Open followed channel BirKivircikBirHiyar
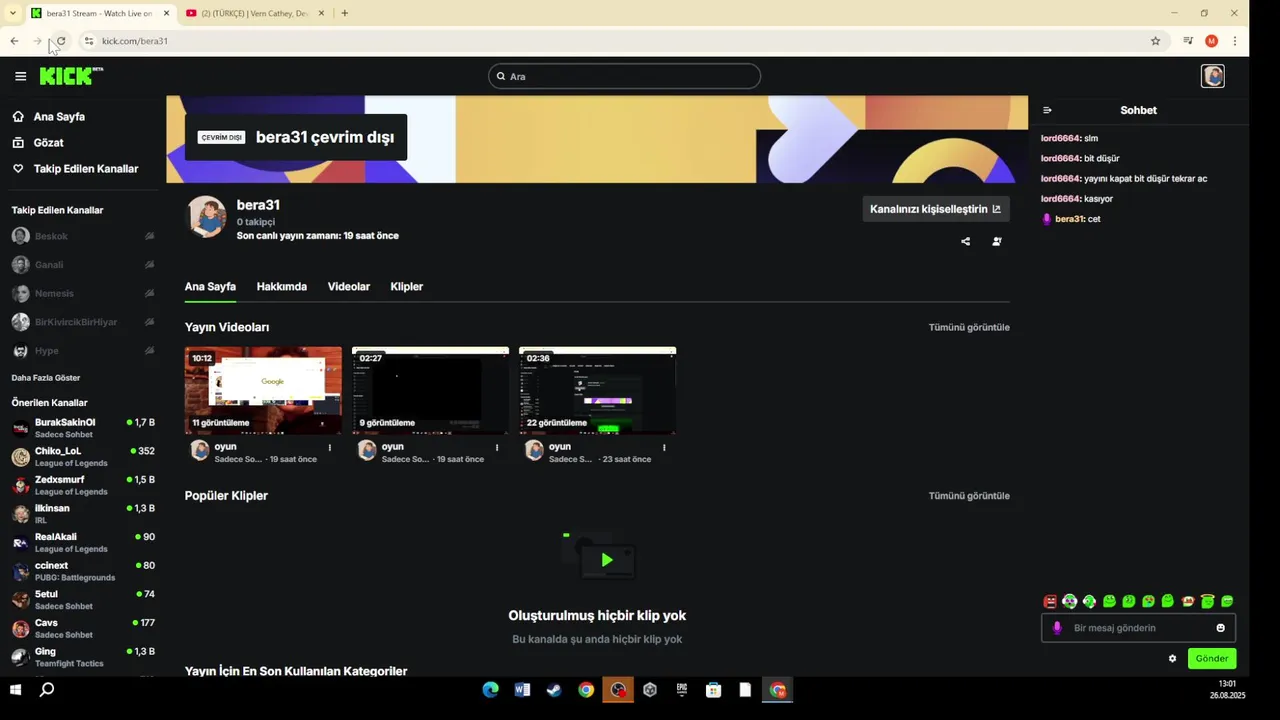Screen dimensions: 1280x720 click(x=83, y=322)
